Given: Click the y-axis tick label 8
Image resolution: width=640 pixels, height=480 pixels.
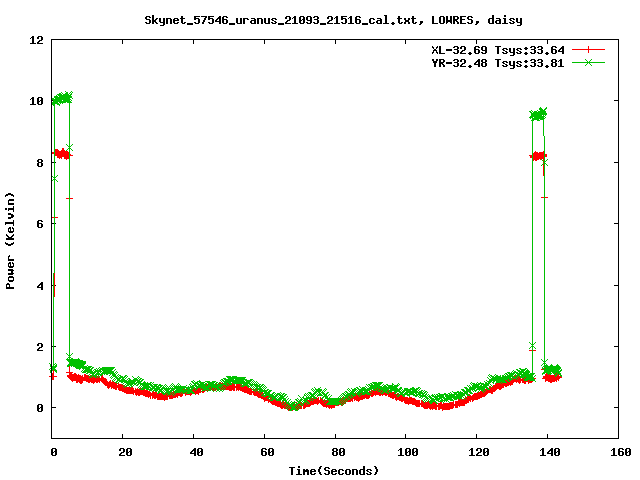Looking at the screenshot, I should [x=40, y=163].
